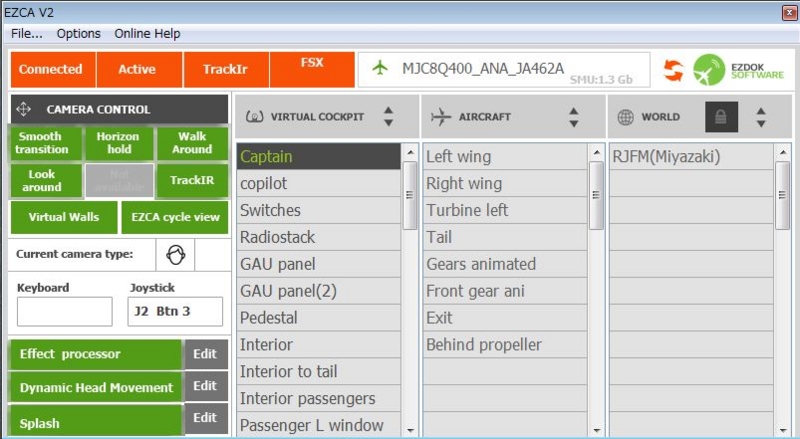Toggle Smooth transition
800x439 pixels.
45,143
